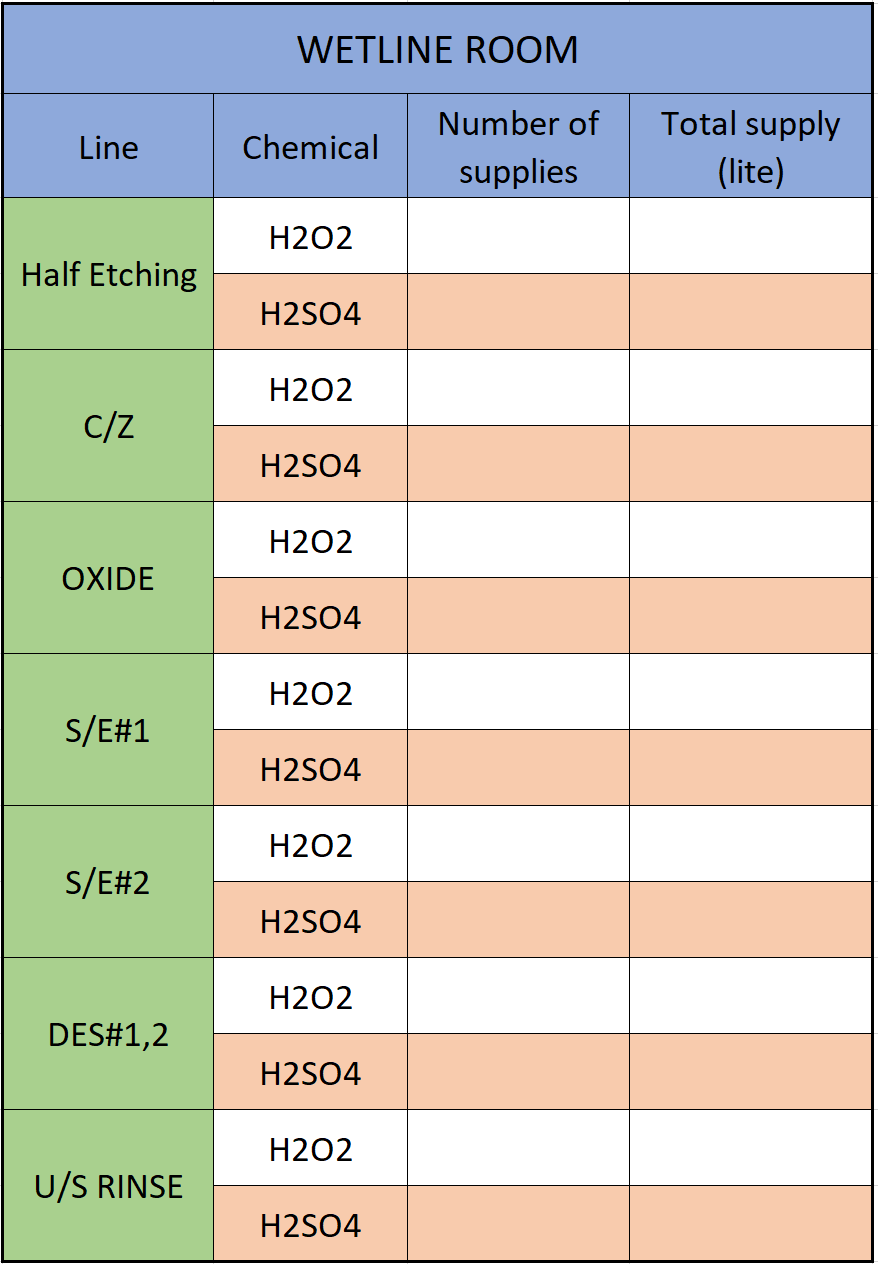Image resolution: width=878 pixels, height=1264 pixels.
Task: Select the U/S RINSE line cell
Action: [x=108, y=1186]
